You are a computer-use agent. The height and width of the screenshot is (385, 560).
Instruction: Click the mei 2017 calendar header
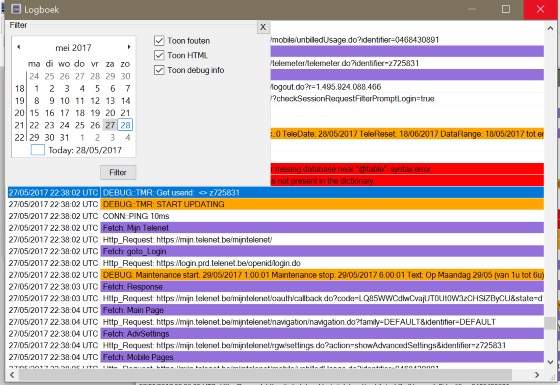tap(73, 48)
